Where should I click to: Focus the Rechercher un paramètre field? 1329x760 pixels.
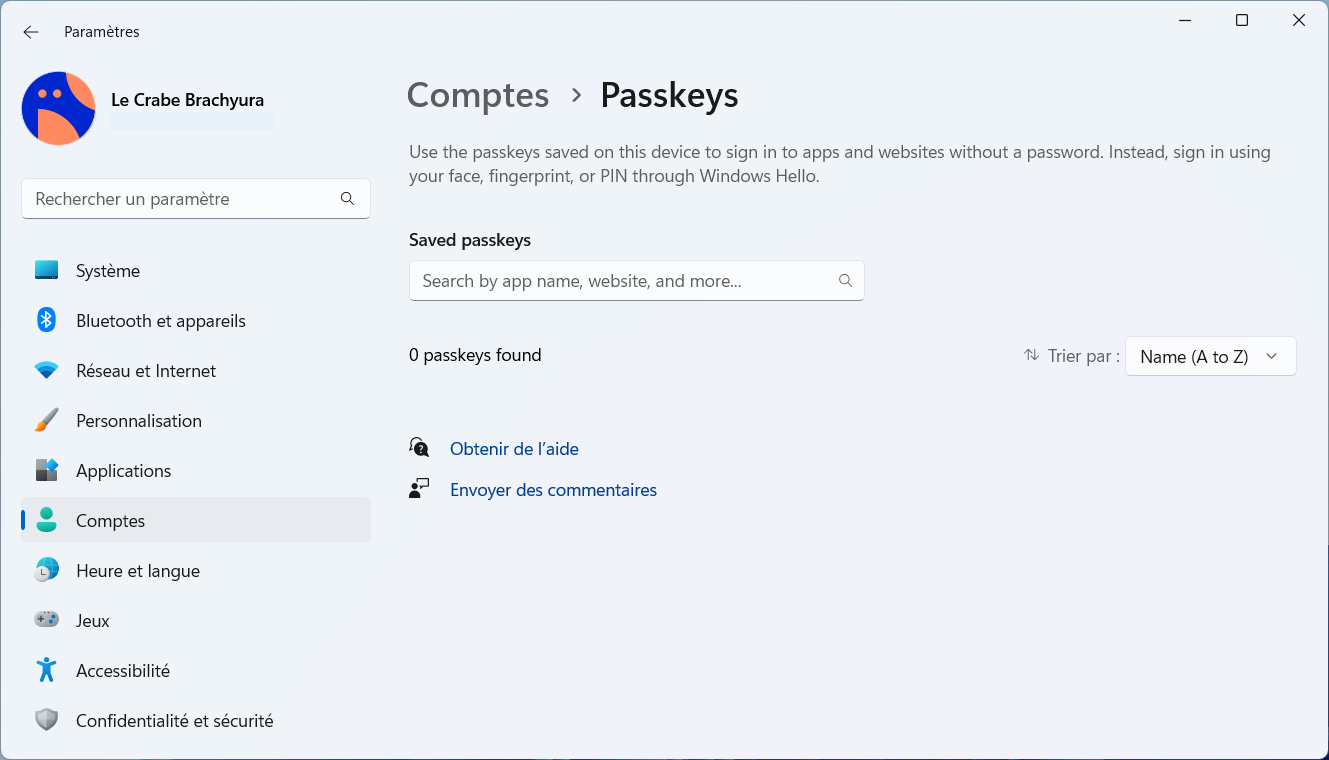point(196,199)
